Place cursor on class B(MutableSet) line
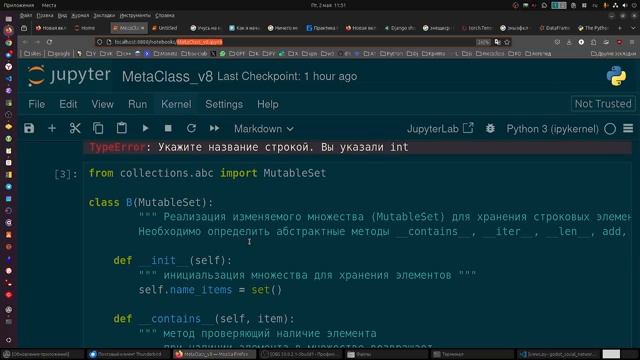The width and height of the screenshot is (640, 360). pyautogui.click(x=151, y=202)
